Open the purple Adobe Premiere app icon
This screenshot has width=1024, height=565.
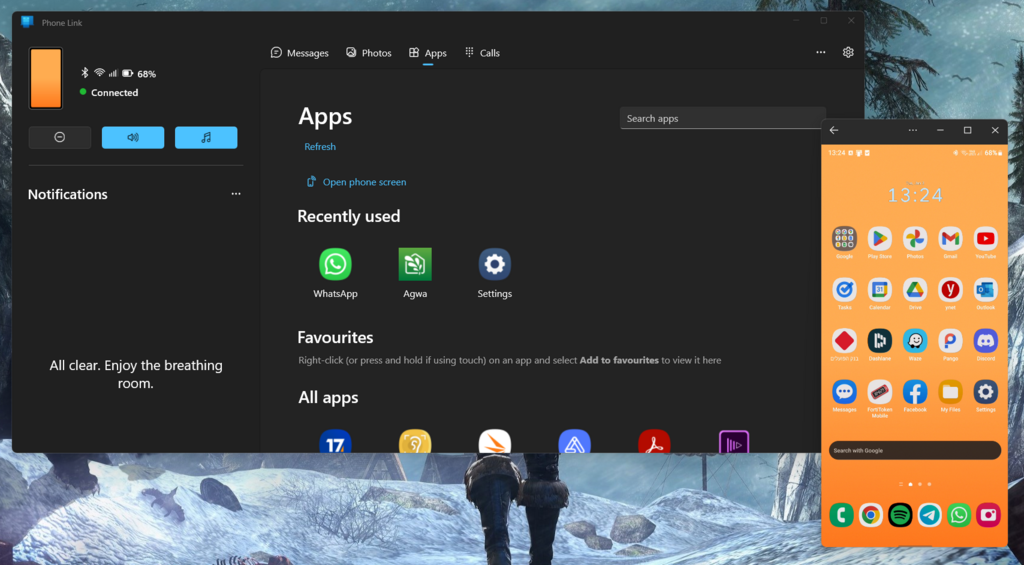pyautogui.click(x=733, y=442)
